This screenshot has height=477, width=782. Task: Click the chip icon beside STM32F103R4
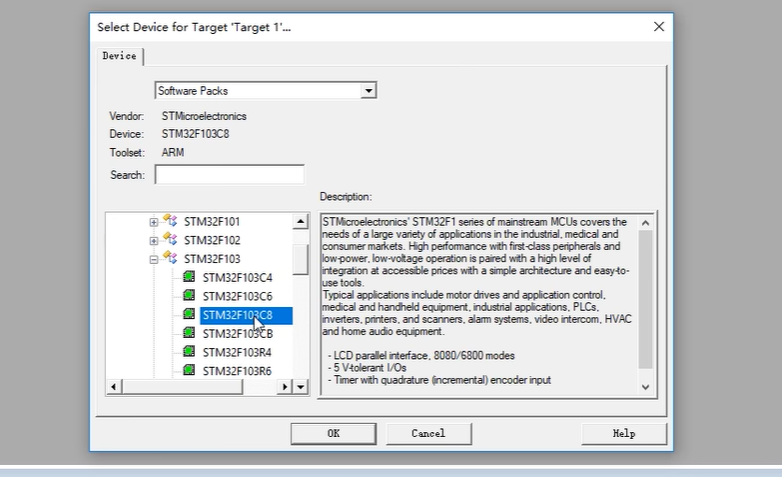click(x=189, y=352)
